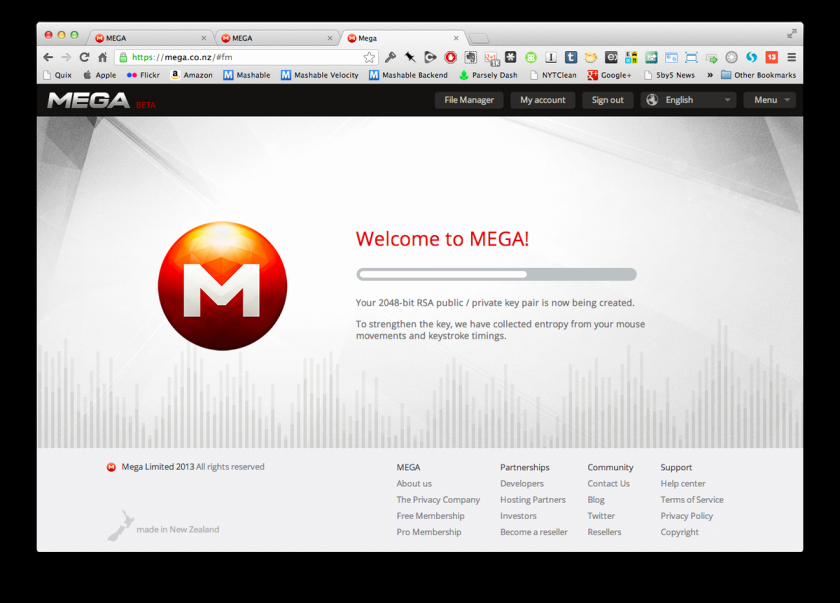
Task: Click the browser forward arrow
Action: 66,57
